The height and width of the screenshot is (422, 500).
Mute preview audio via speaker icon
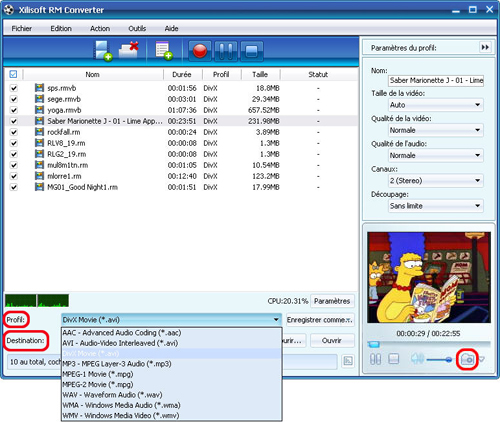point(417,359)
